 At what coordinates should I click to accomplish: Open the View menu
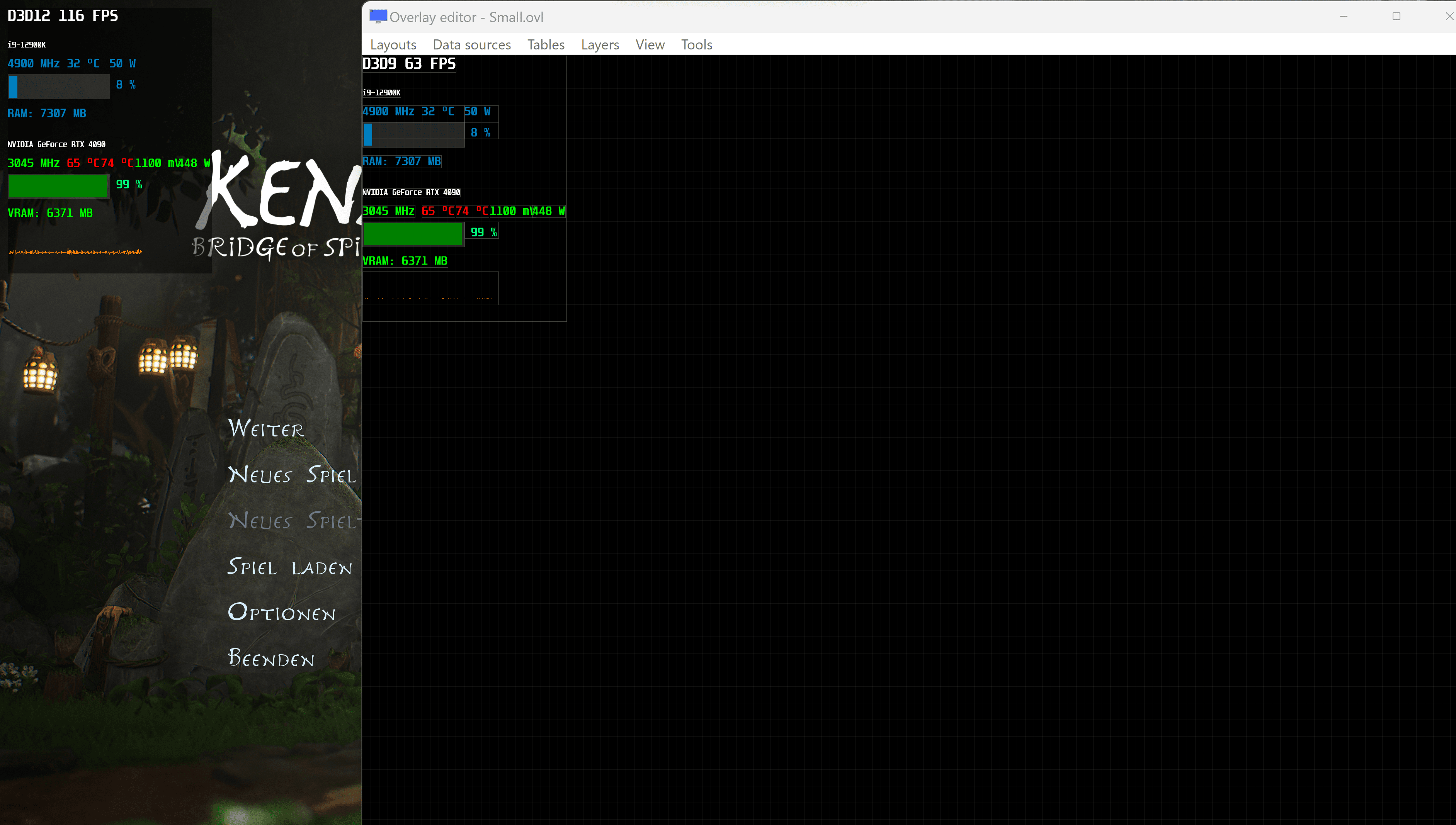coord(650,44)
